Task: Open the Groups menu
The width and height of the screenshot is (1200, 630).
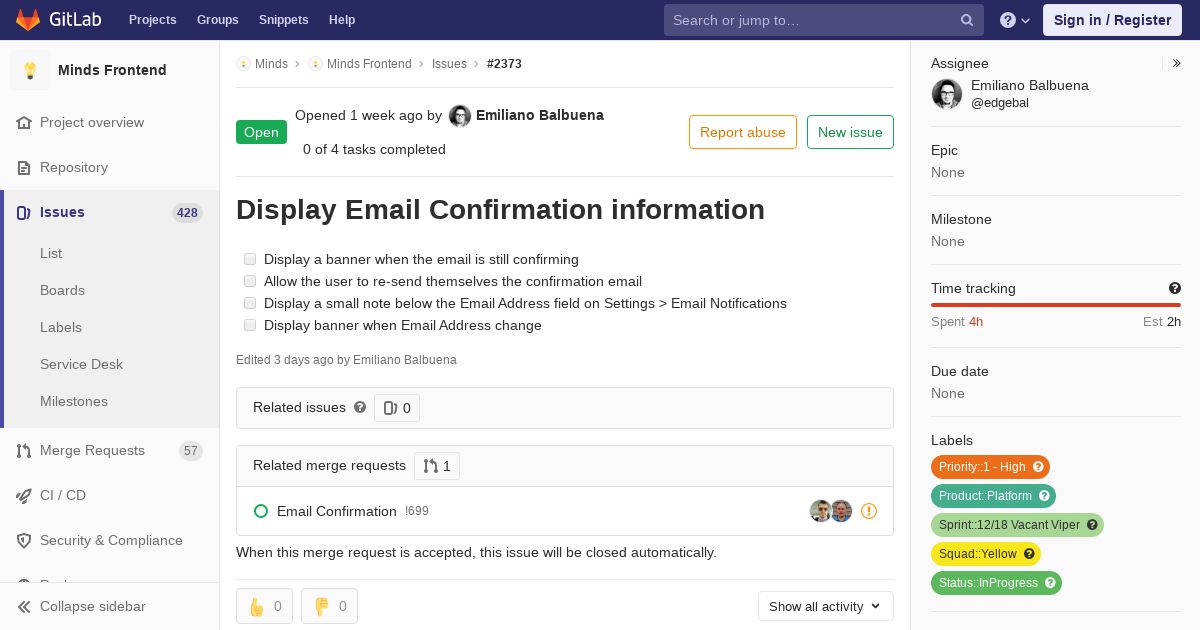Action: [x=218, y=20]
